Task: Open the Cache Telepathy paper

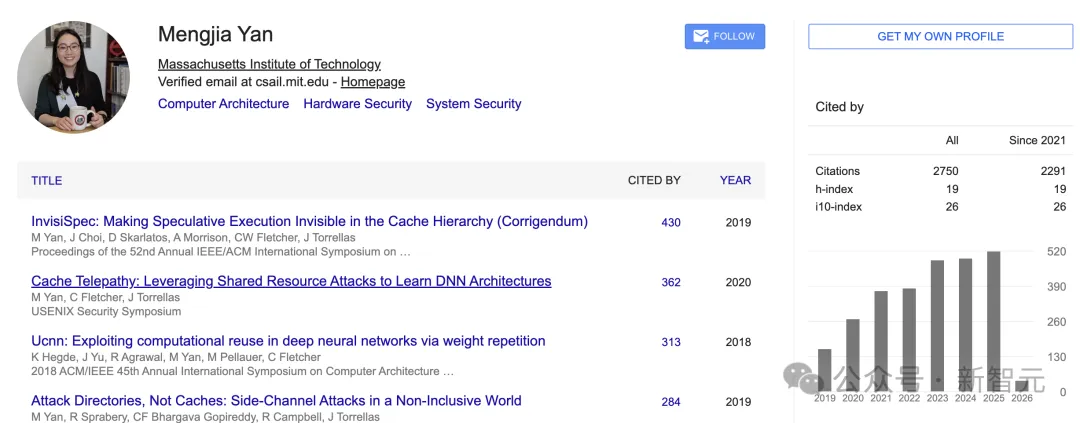Action: click(291, 282)
